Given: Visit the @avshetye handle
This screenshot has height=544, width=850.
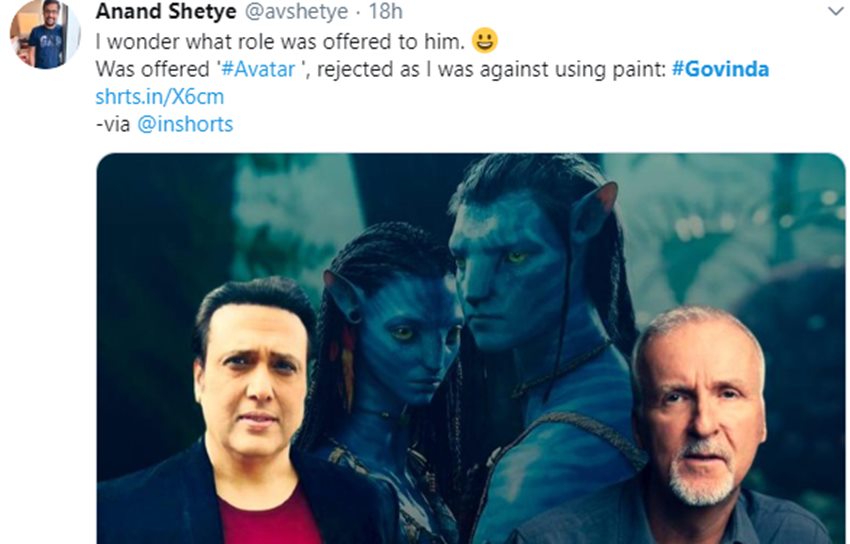Looking at the screenshot, I should (297, 11).
